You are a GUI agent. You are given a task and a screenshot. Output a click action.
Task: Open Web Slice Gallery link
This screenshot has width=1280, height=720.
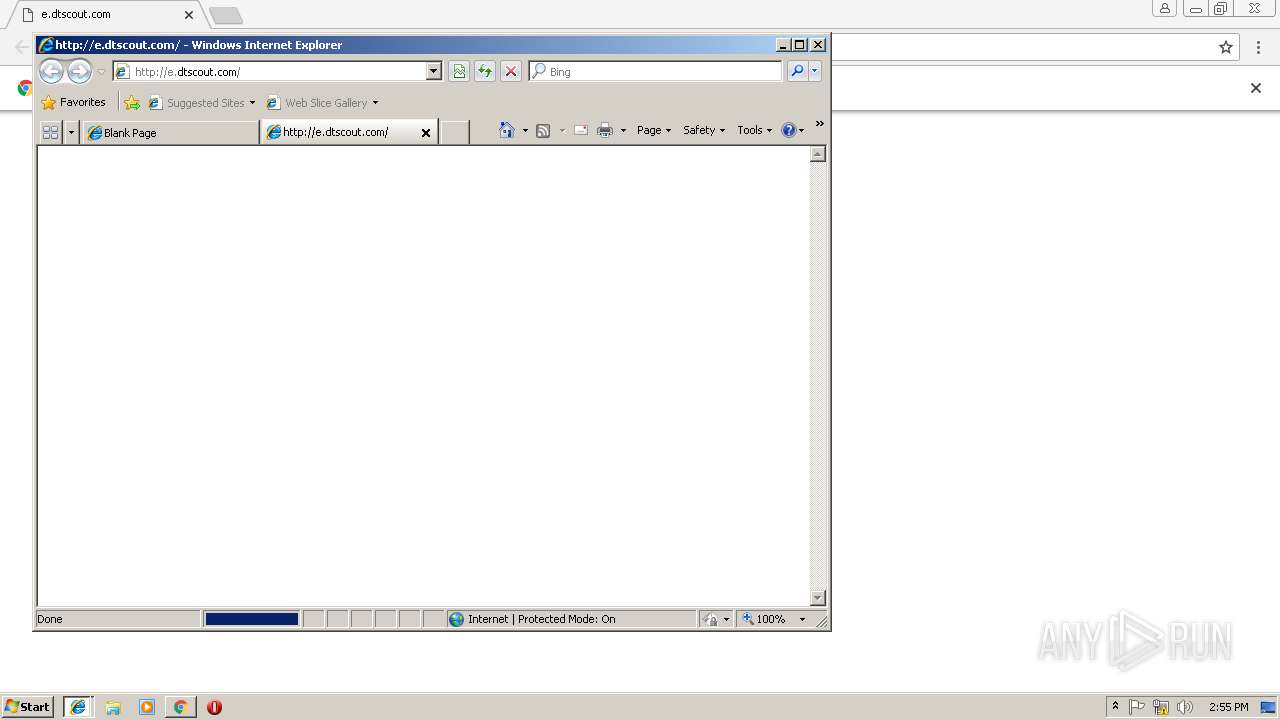322,102
